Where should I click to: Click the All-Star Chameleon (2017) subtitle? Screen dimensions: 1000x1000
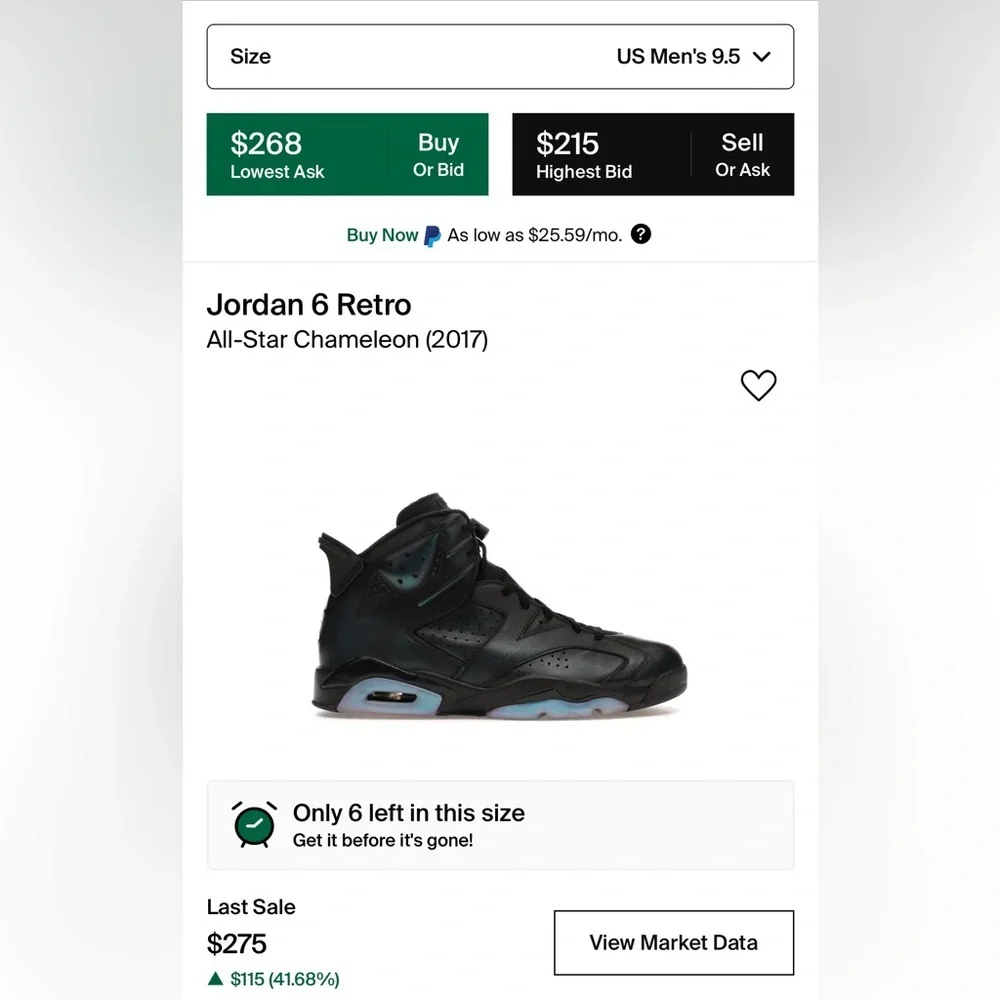(x=347, y=340)
